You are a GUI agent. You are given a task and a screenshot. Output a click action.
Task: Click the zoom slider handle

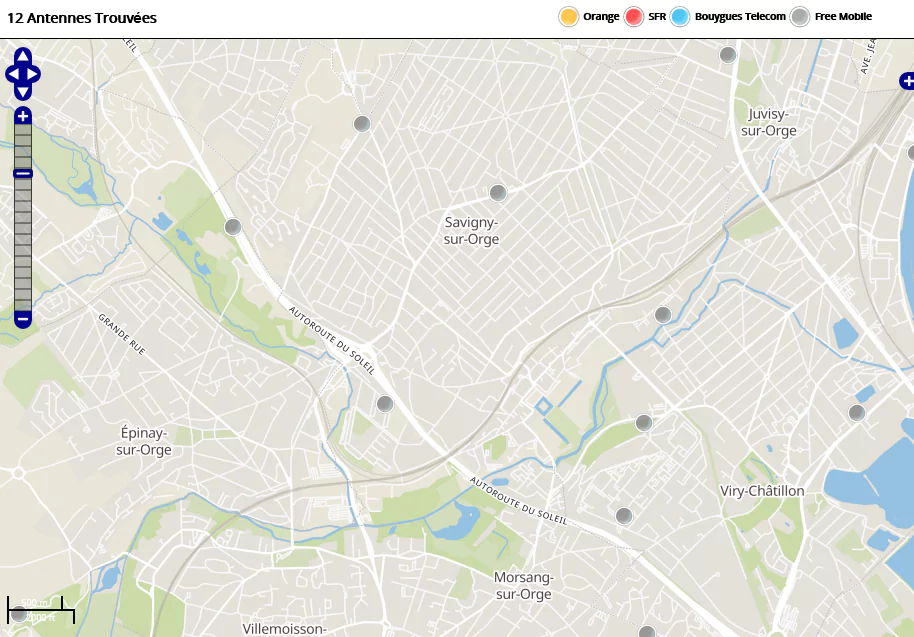pos(23,173)
